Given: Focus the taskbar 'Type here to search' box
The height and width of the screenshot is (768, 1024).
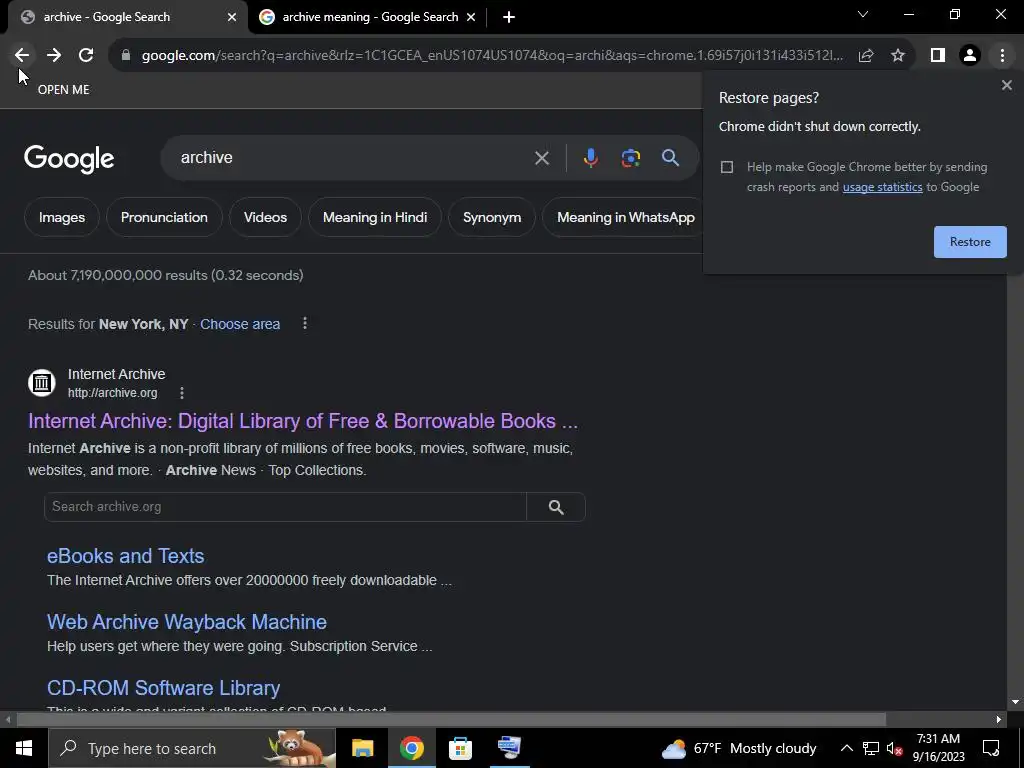Looking at the screenshot, I should (192, 748).
